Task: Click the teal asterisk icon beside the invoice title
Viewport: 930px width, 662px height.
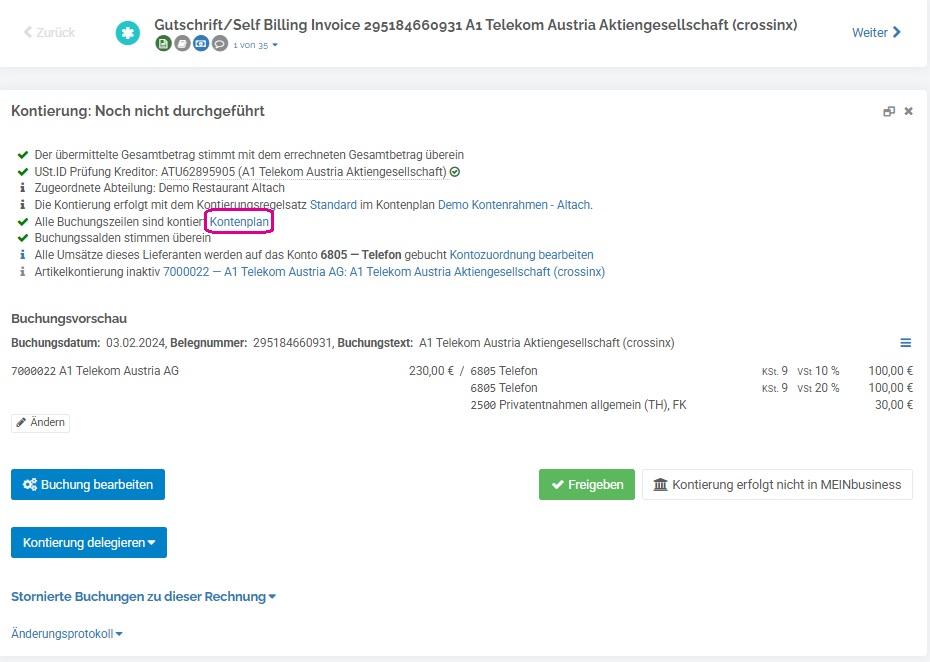Action: (x=128, y=33)
